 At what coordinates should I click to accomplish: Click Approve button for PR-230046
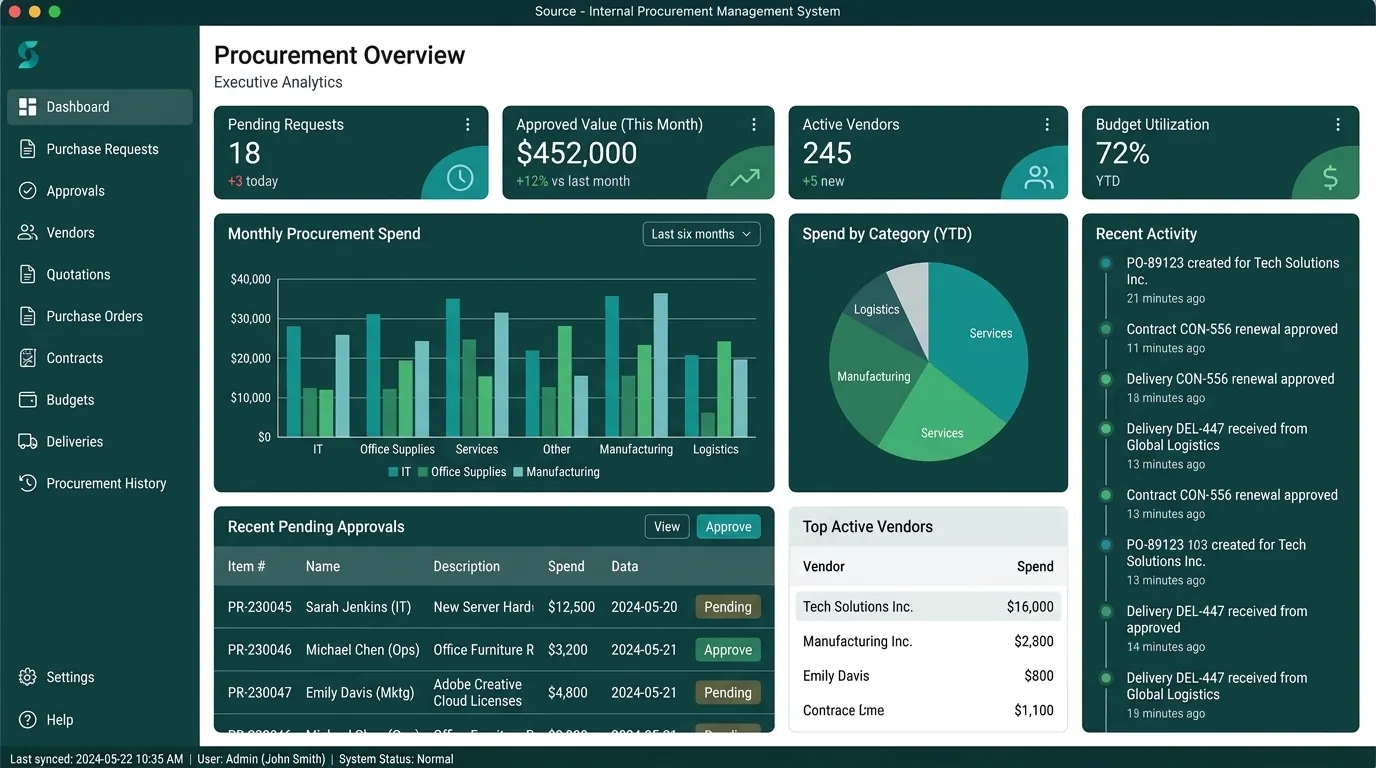tap(728, 650)
